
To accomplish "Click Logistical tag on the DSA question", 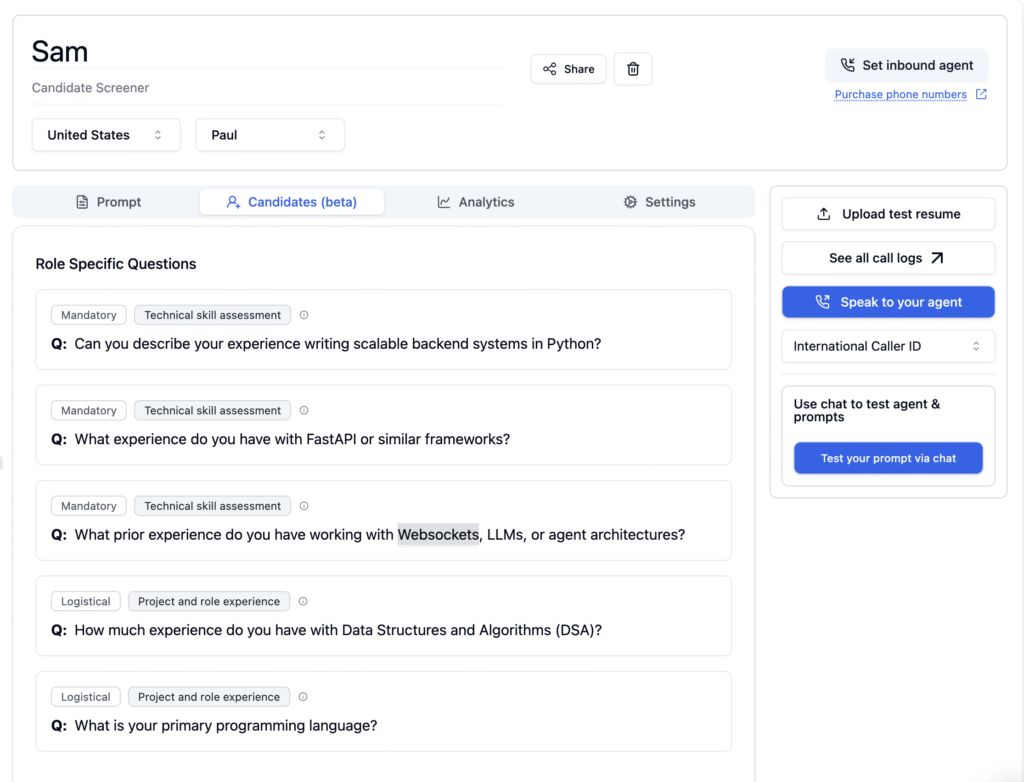I will pos(86,601).
